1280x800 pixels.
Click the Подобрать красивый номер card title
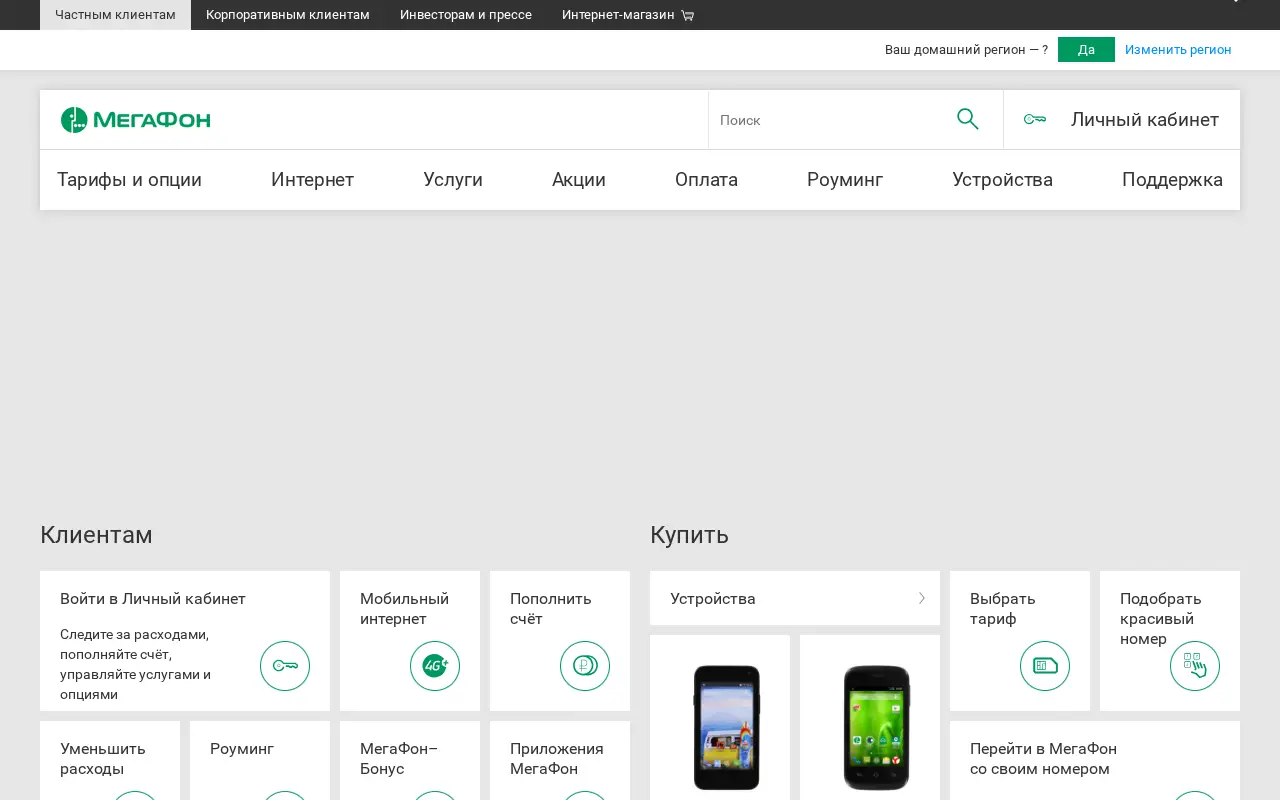(1161, 618)
